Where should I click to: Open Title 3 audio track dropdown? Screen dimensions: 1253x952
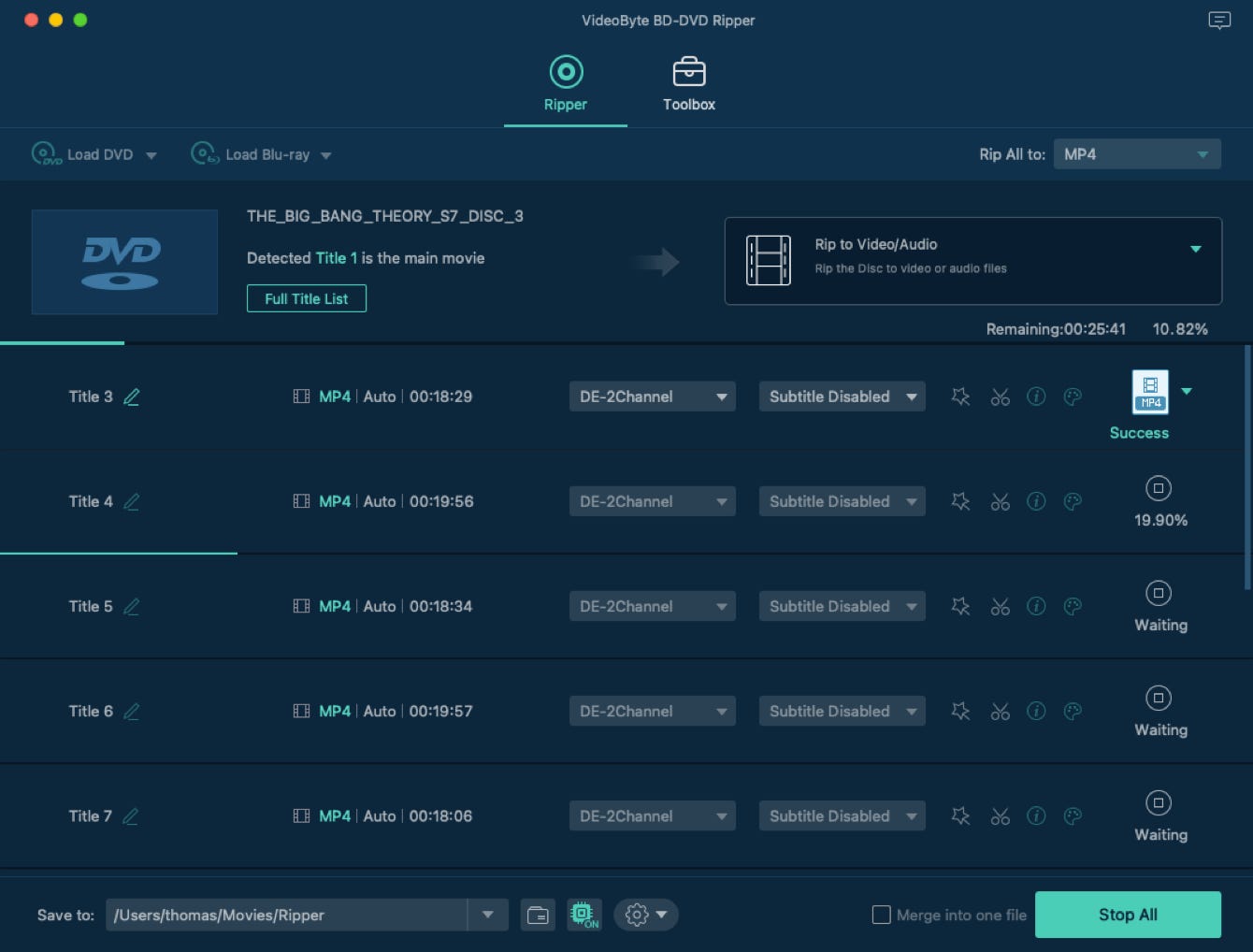click(653, 397)
